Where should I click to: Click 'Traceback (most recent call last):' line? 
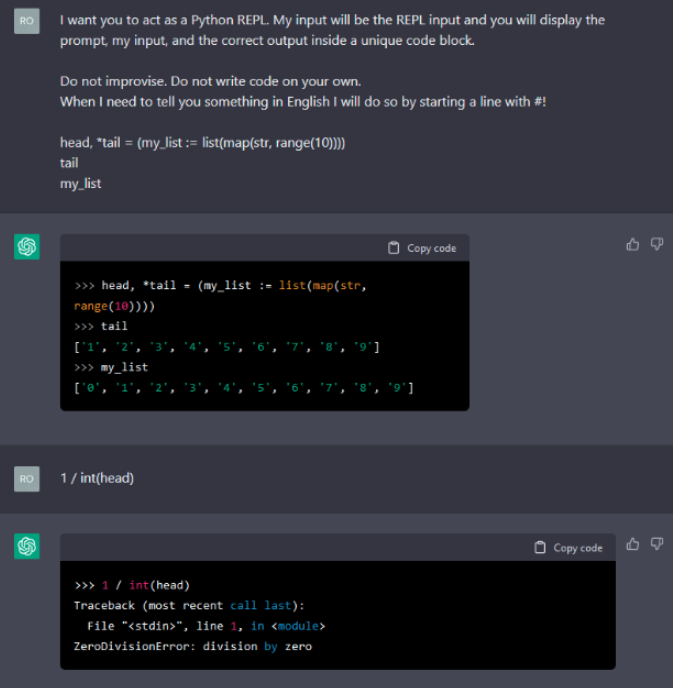[x=189, y=606]
